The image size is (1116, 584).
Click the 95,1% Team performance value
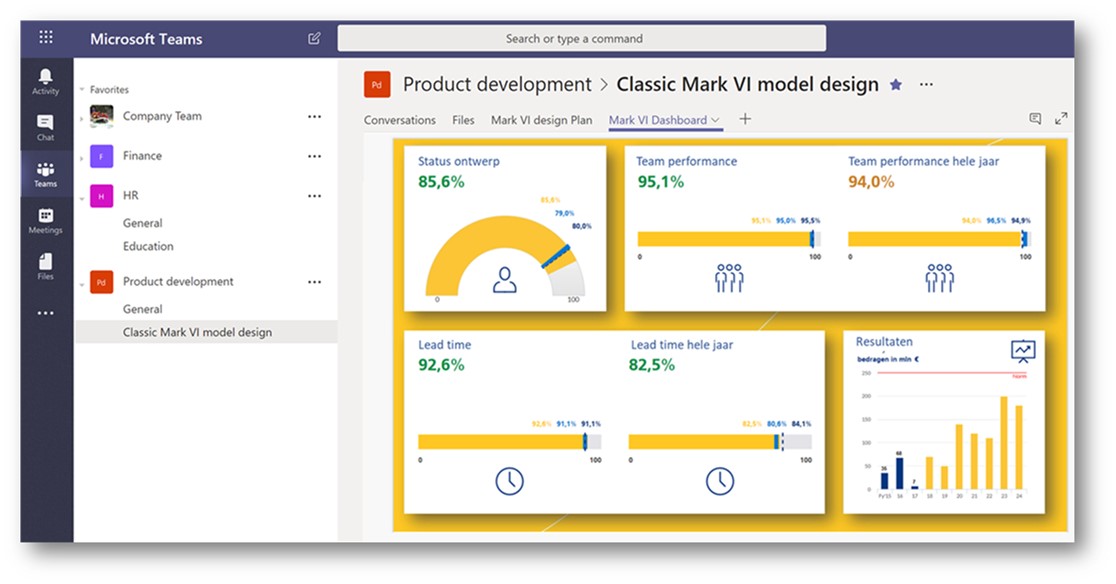click(660, 182)
